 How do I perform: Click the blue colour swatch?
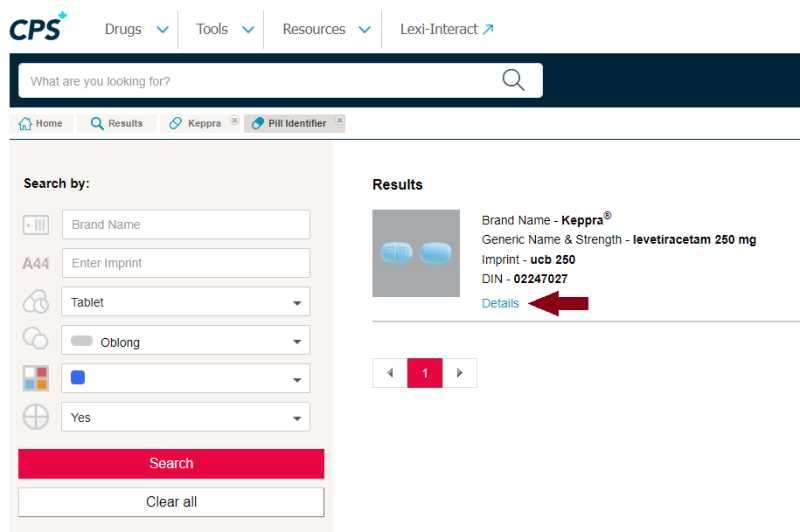click(x=78, y=377)
